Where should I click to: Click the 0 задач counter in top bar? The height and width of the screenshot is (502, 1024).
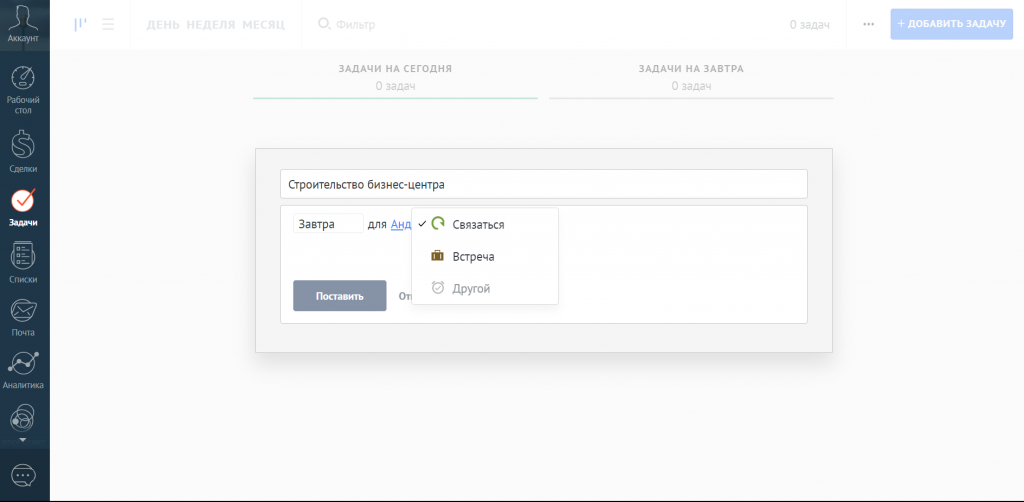809,25
